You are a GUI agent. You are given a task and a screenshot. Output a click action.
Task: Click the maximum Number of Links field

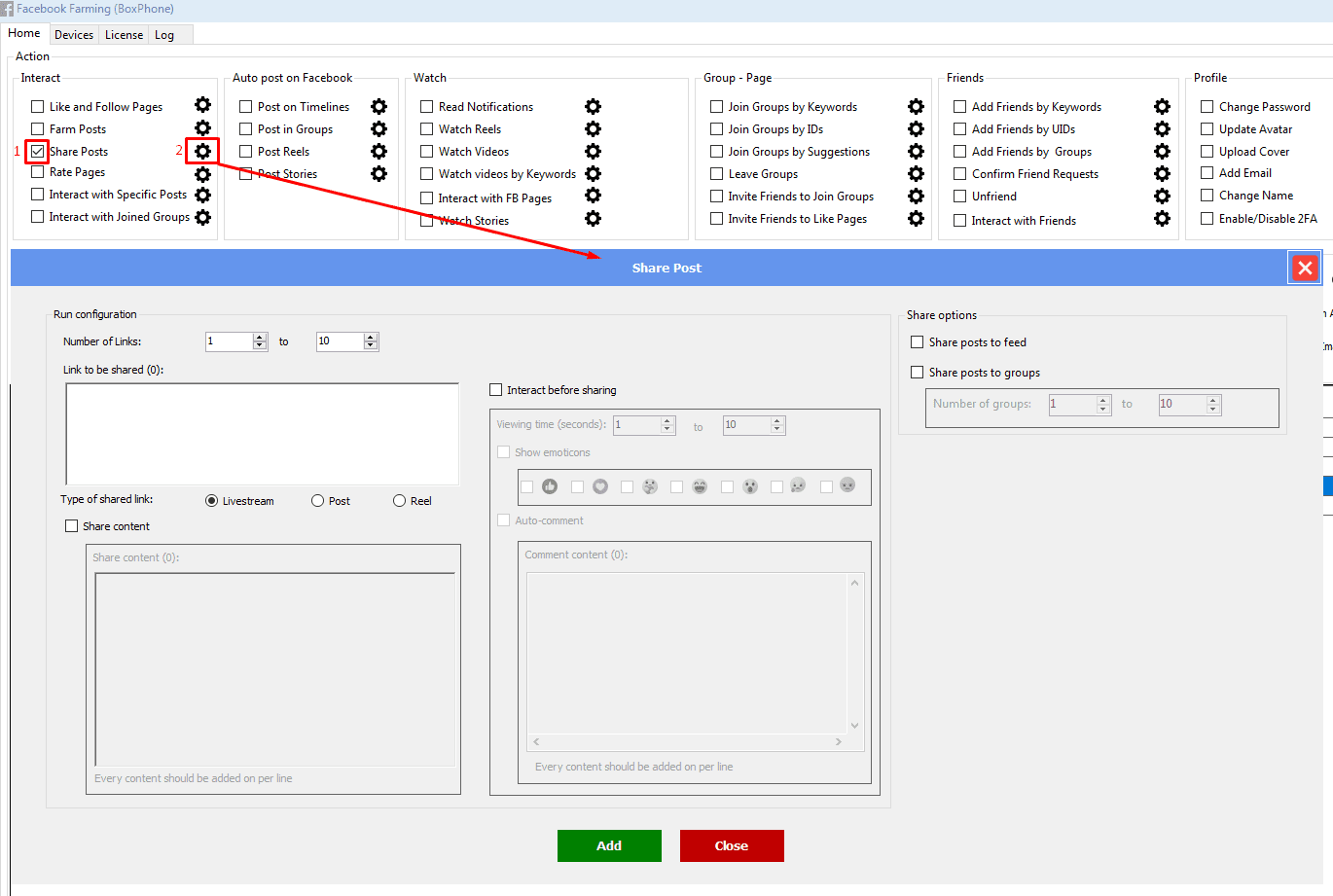point(341,340)
